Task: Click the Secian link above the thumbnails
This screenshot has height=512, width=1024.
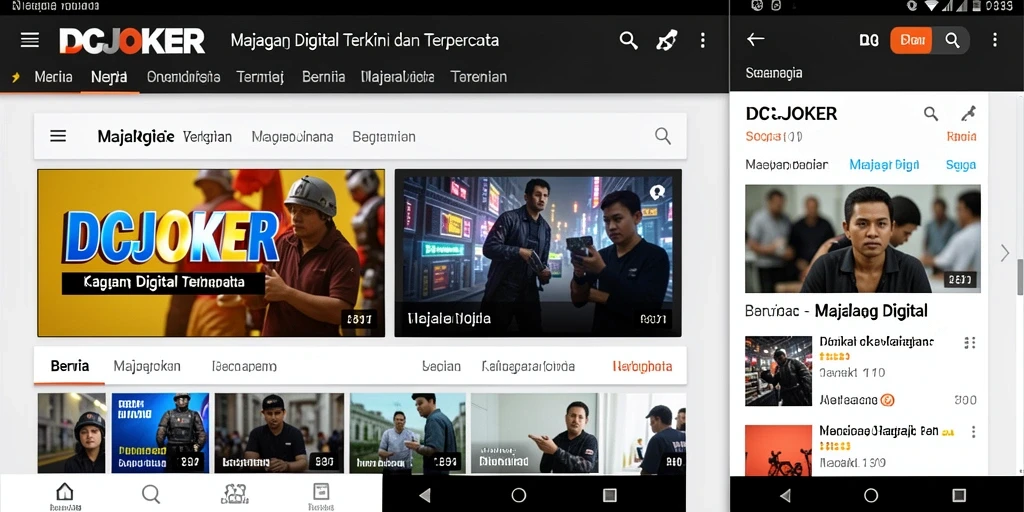Action: [441, 366]
